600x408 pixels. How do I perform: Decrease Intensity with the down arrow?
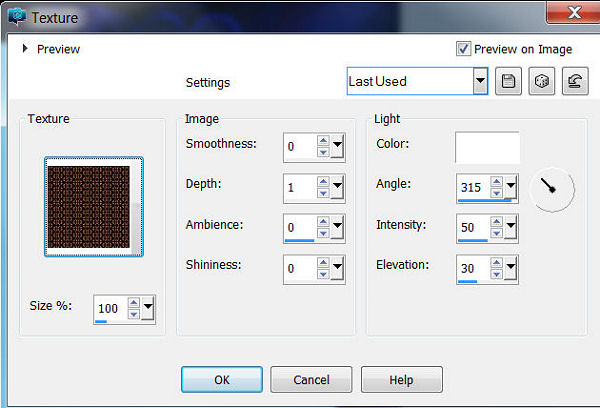[497, 233]
